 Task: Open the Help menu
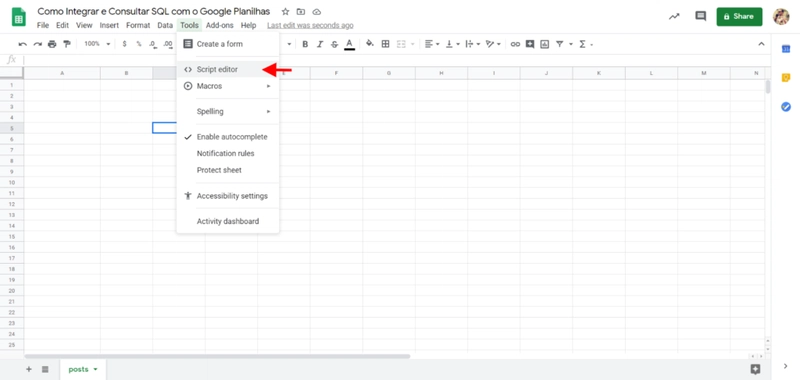pyautogui.click(x=248, y=25)
